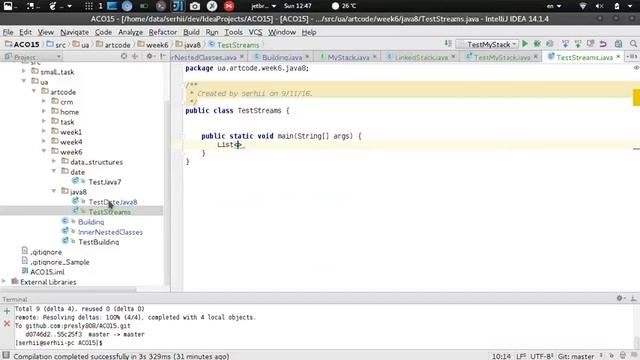Run the TestMyStack configuration with green arrow

click(525, 44)
